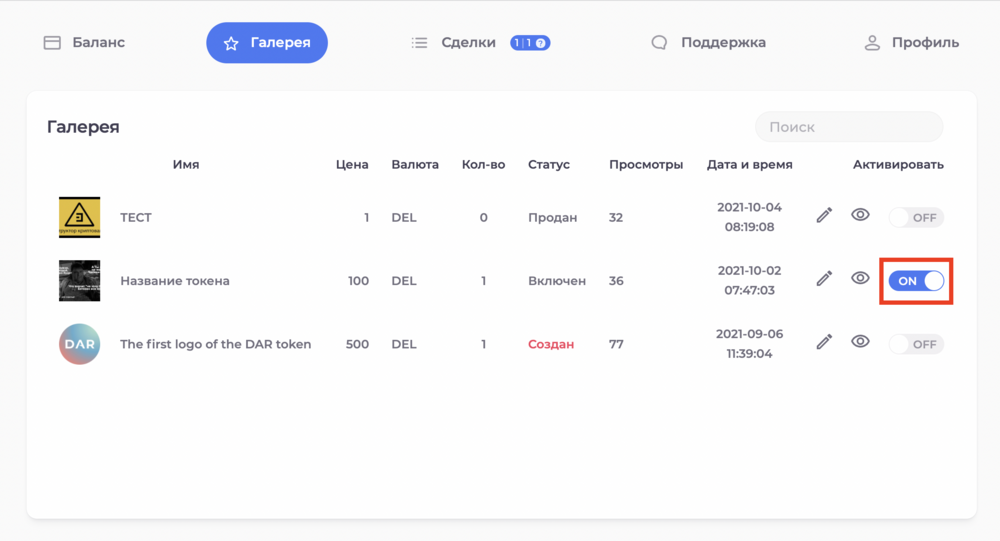
Task: Click the Продан status
Action: coord(552,218)
